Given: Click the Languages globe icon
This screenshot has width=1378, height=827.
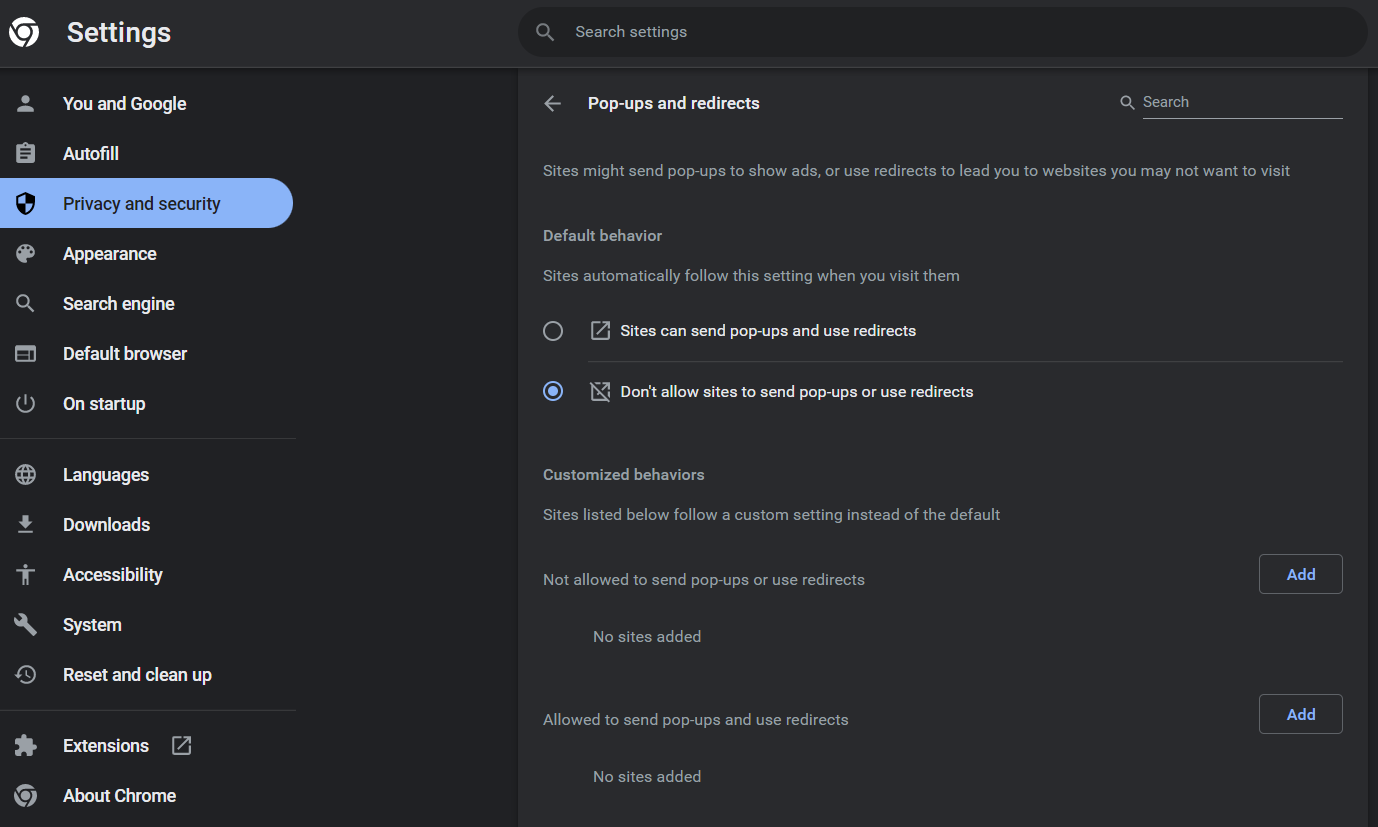Looking at the screenshot, I should (26, 475).
